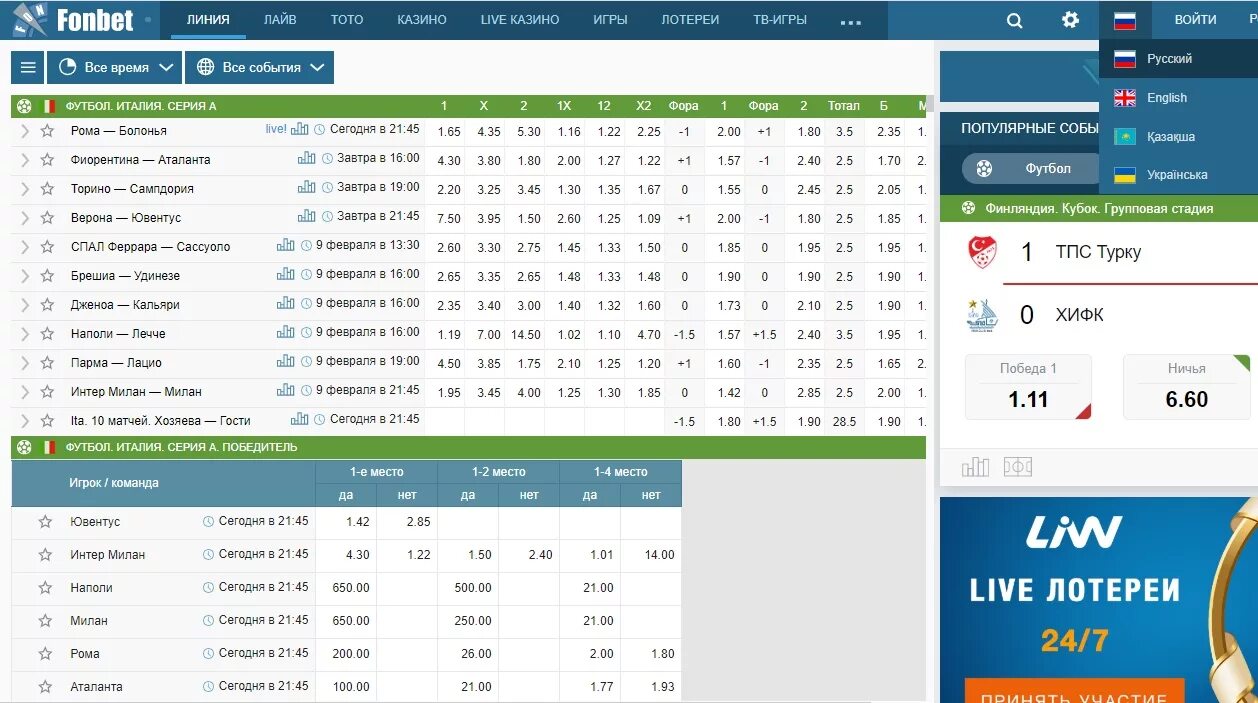Click odds 14.50 for Лечче win
This screenshot has height=703, width=1258.
pyautogui.click(x=526, y=334)
